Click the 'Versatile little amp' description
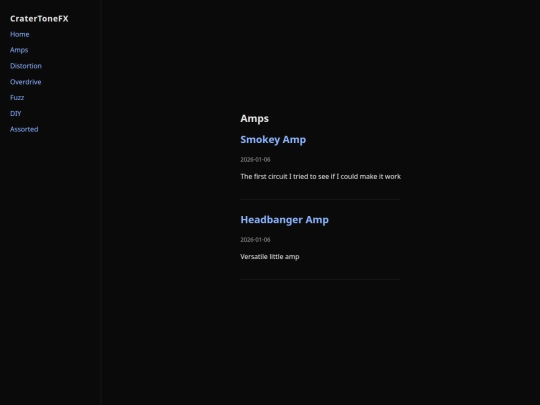 (x=270, y=257)
